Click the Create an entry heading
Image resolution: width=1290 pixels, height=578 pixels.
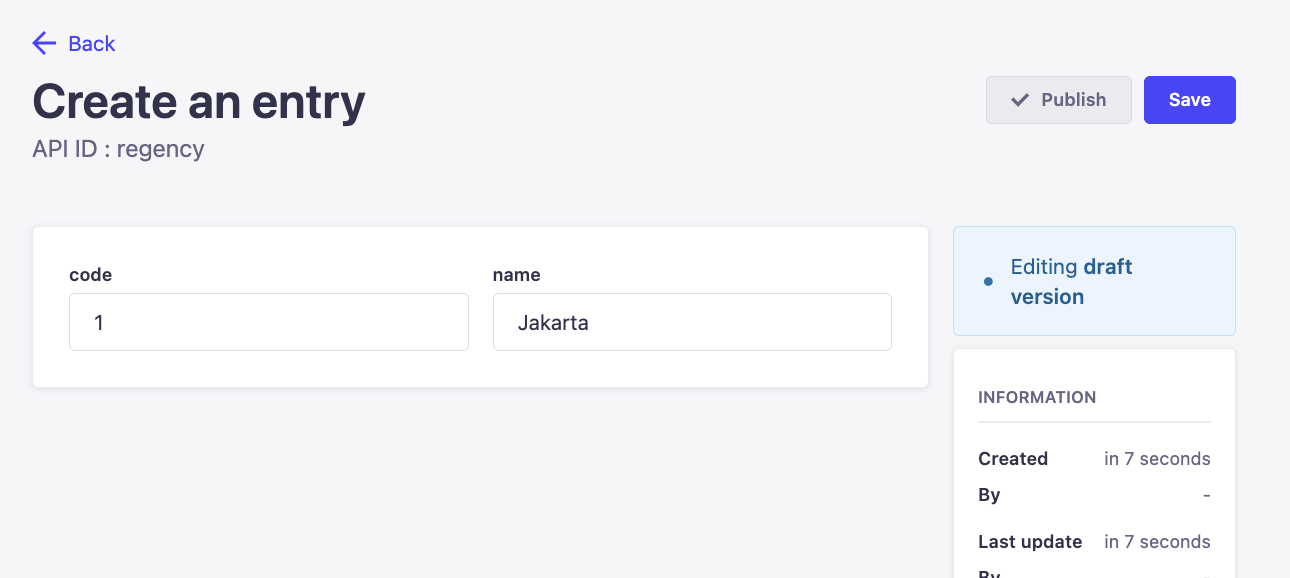pos(198,101)
